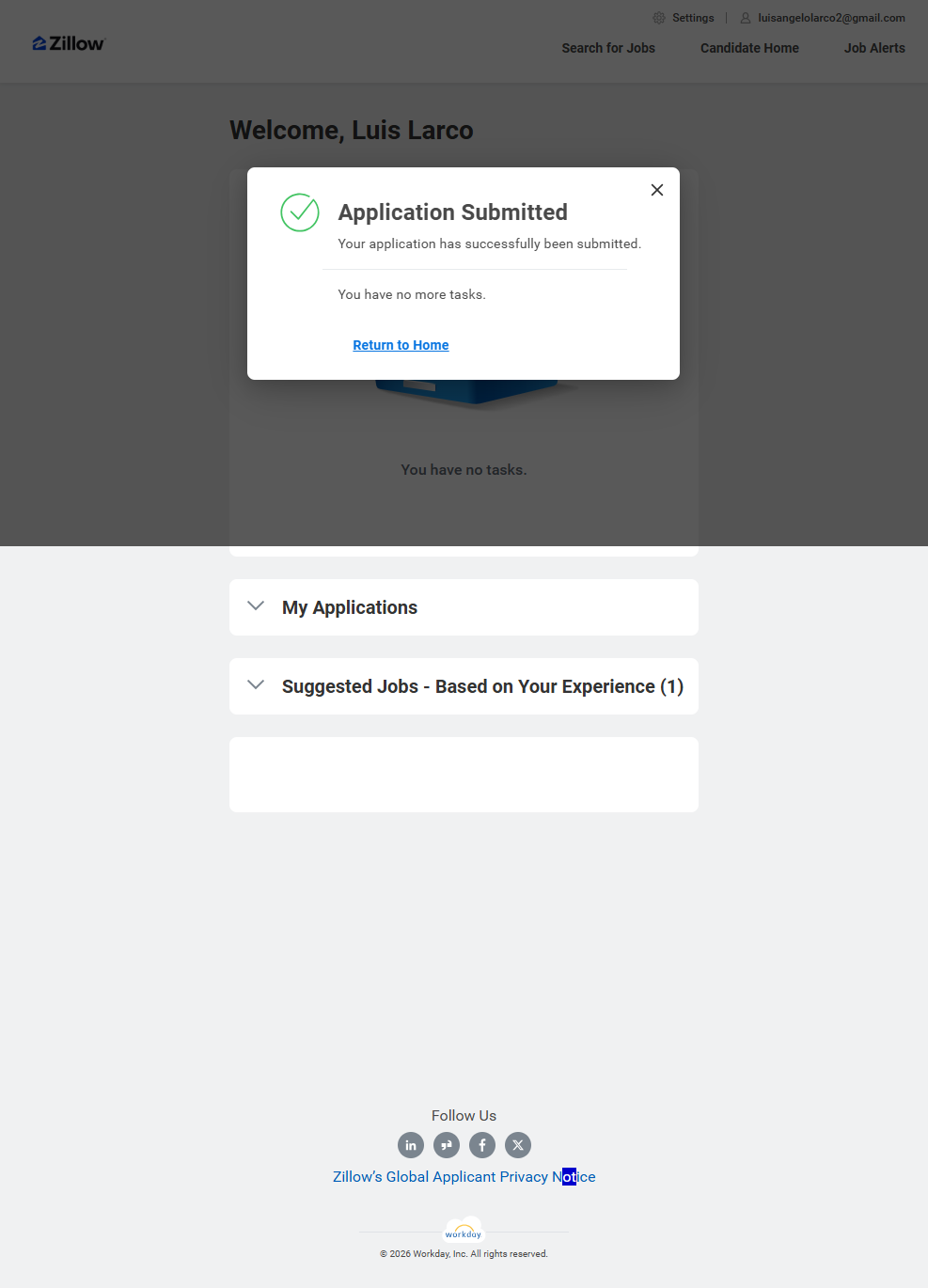Expand Suggested Jobs section chevron
Image resolution: width=928 pixels, height=1288 pixels.
tap(256, 685)
